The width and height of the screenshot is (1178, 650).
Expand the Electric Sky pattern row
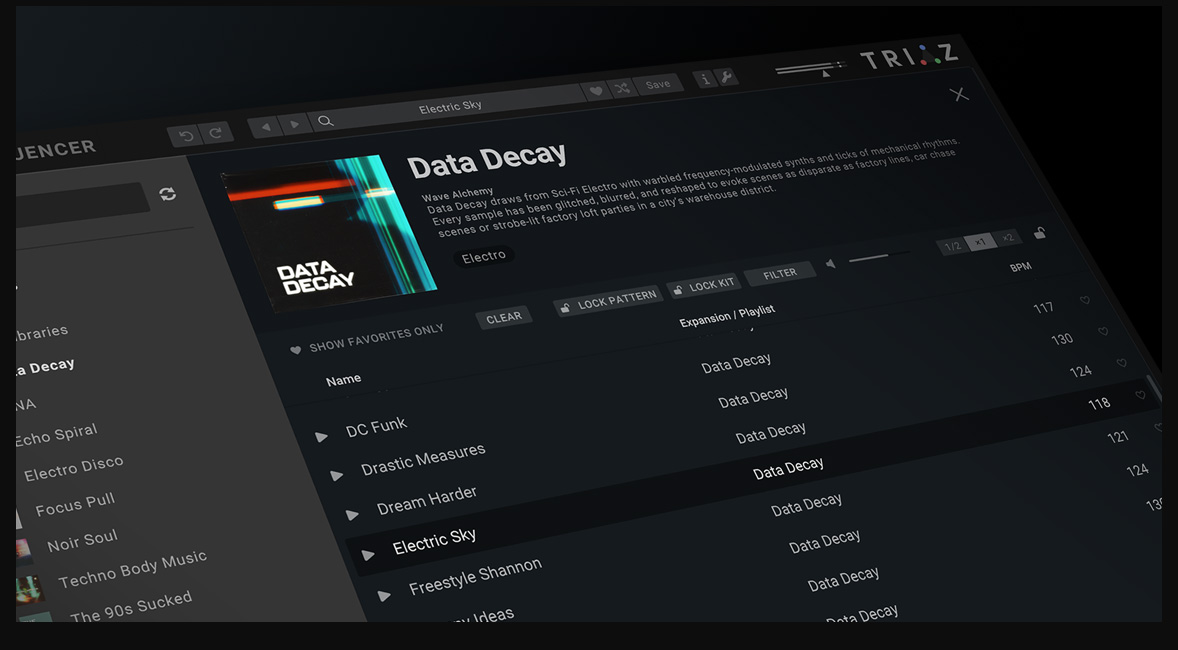(369, 555)
